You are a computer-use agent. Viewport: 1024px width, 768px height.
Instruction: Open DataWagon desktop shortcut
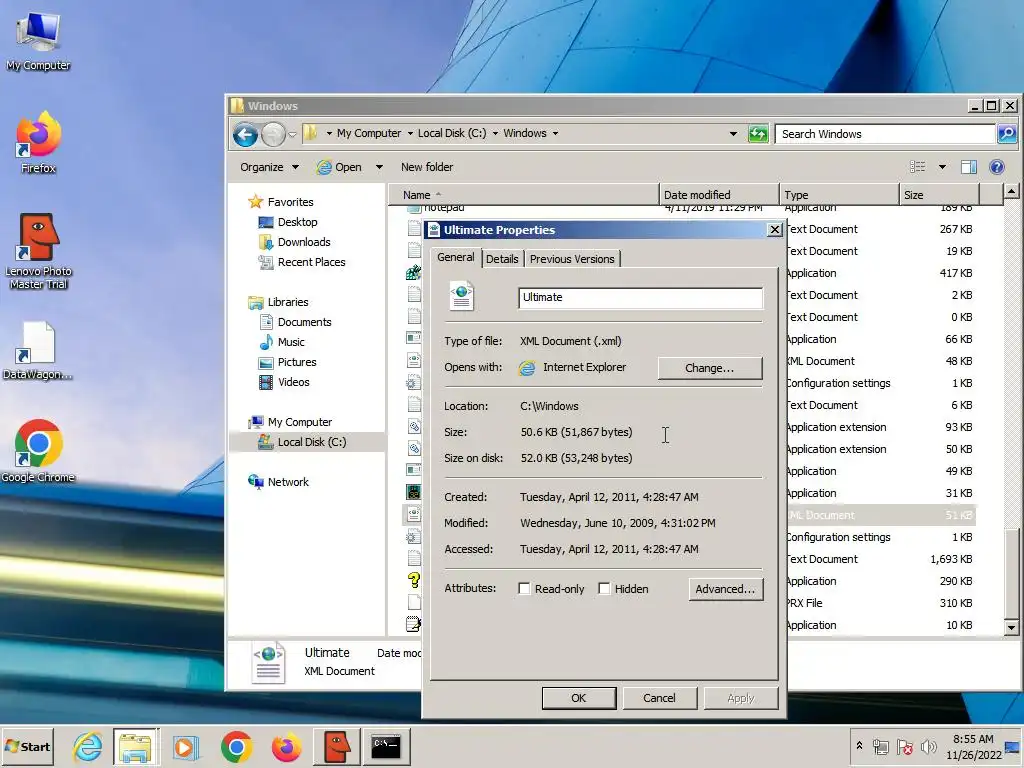coord(37,351)
